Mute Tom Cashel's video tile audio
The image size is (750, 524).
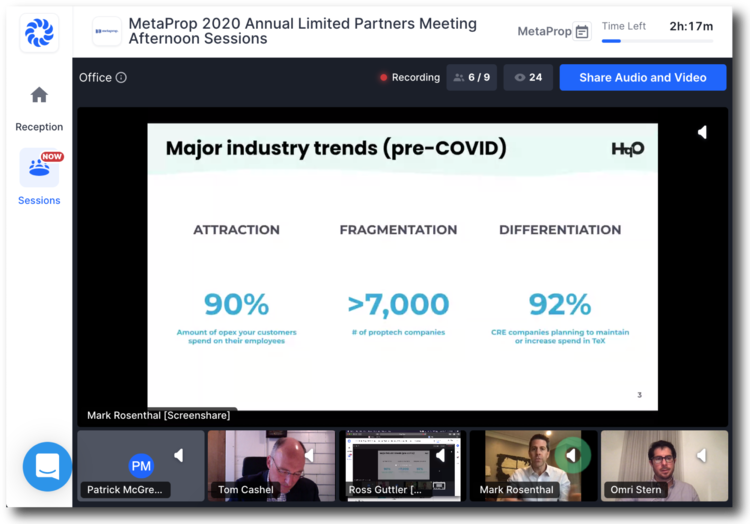pyautogui.click(x=309, y=456)
